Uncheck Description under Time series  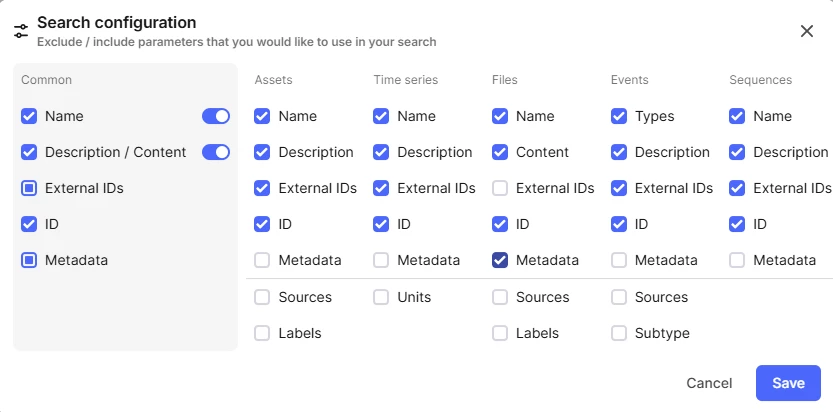[x=381, y=152]
